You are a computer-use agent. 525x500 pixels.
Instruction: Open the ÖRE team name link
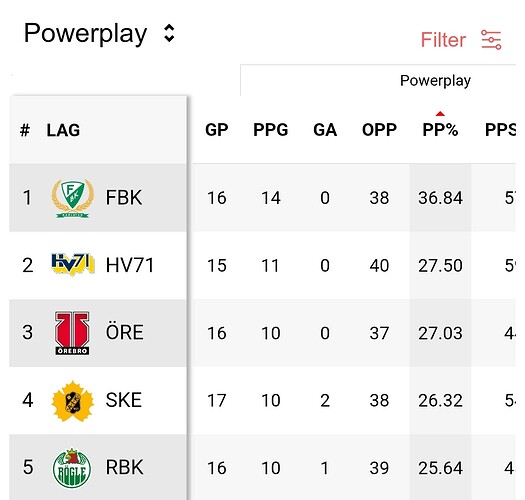tap(125, 332)
